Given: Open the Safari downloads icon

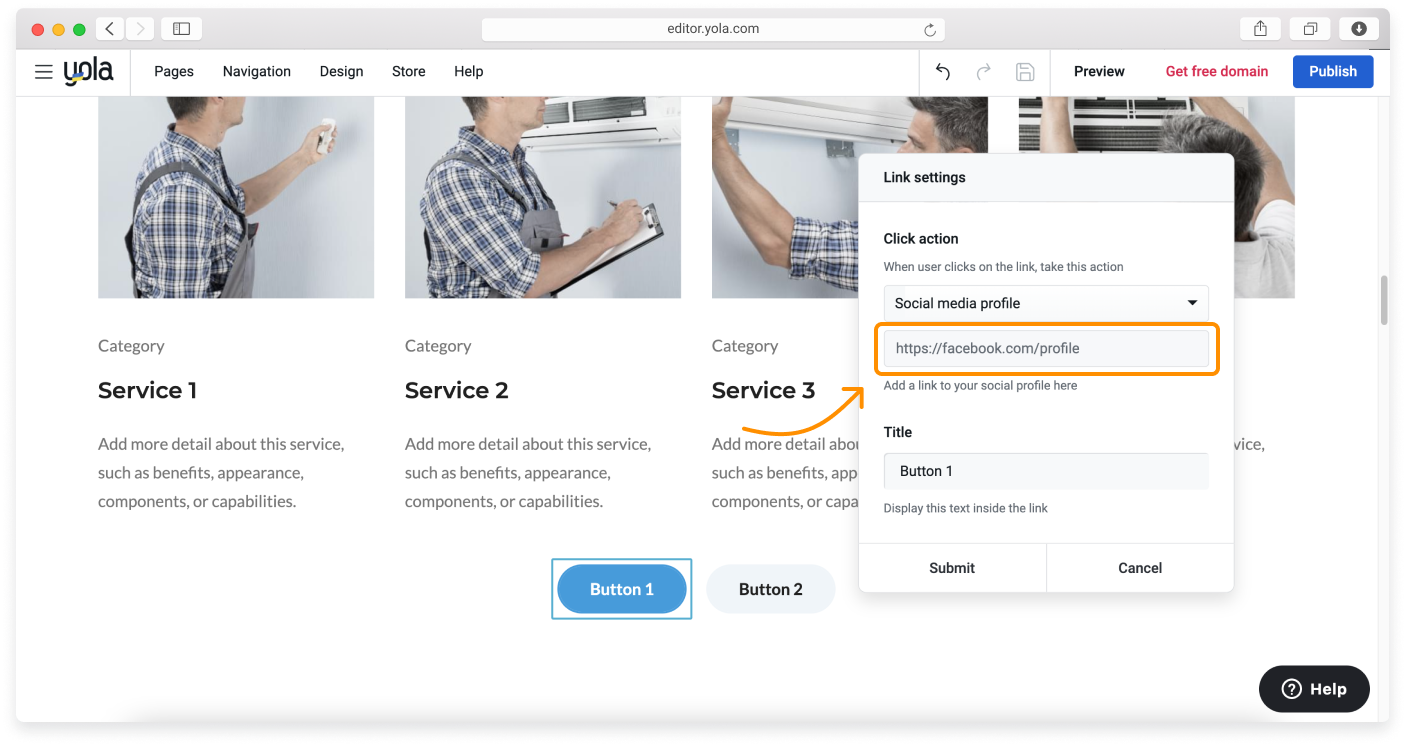Looking at the screenshot, I should pyautogui.click(x=1359, y=29).
